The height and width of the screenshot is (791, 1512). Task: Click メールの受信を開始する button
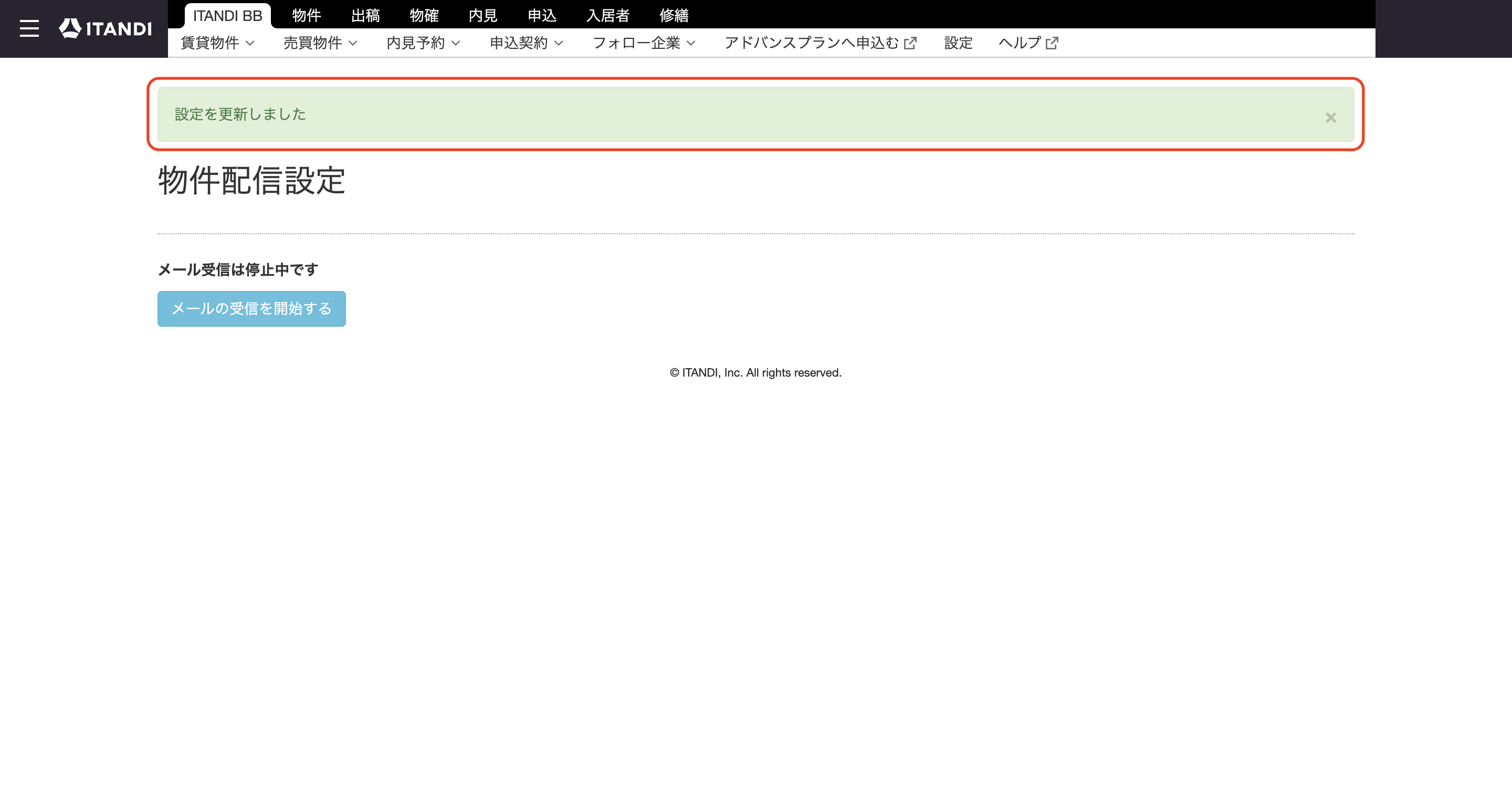click(251, 309)
